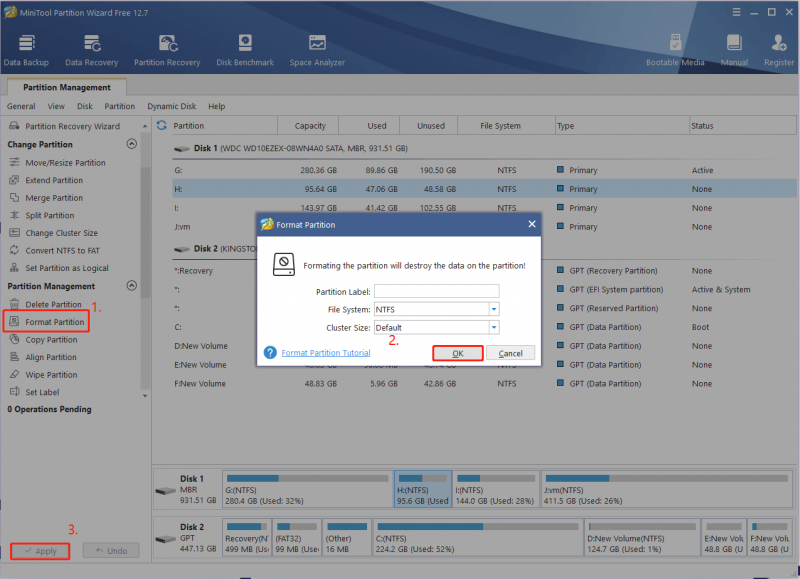
Task: Open the Format Partition Tutorial link
Action: [x=326, y=353]
